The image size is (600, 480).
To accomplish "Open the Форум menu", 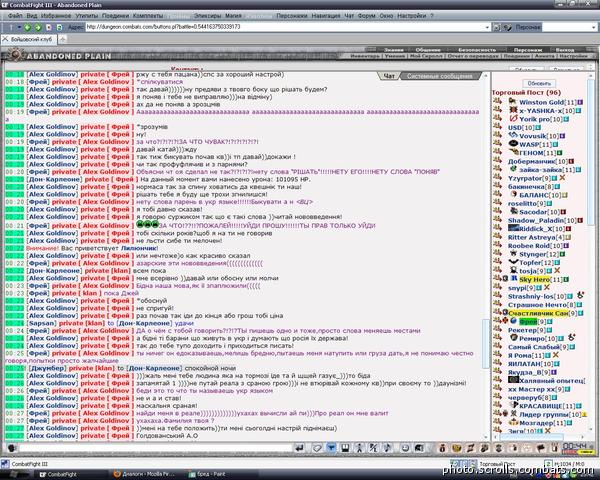I will click(x=367, y=16).
